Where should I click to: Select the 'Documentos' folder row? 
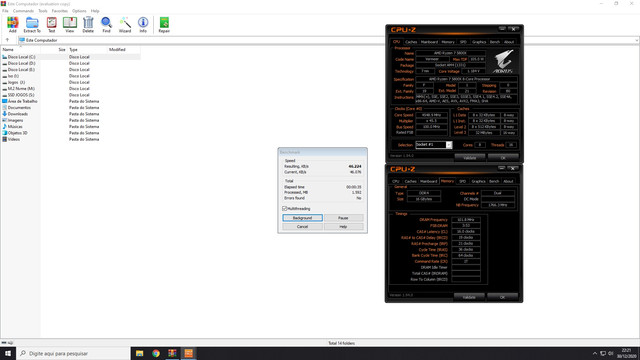pyautogui.click(x=71, y=108)
